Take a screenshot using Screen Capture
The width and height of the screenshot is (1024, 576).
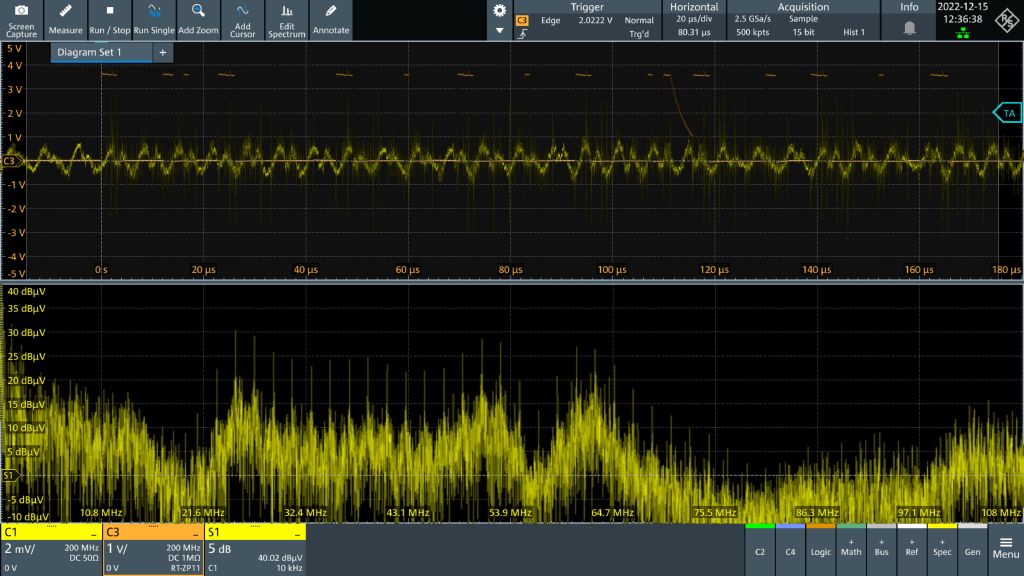click(22, 18)
